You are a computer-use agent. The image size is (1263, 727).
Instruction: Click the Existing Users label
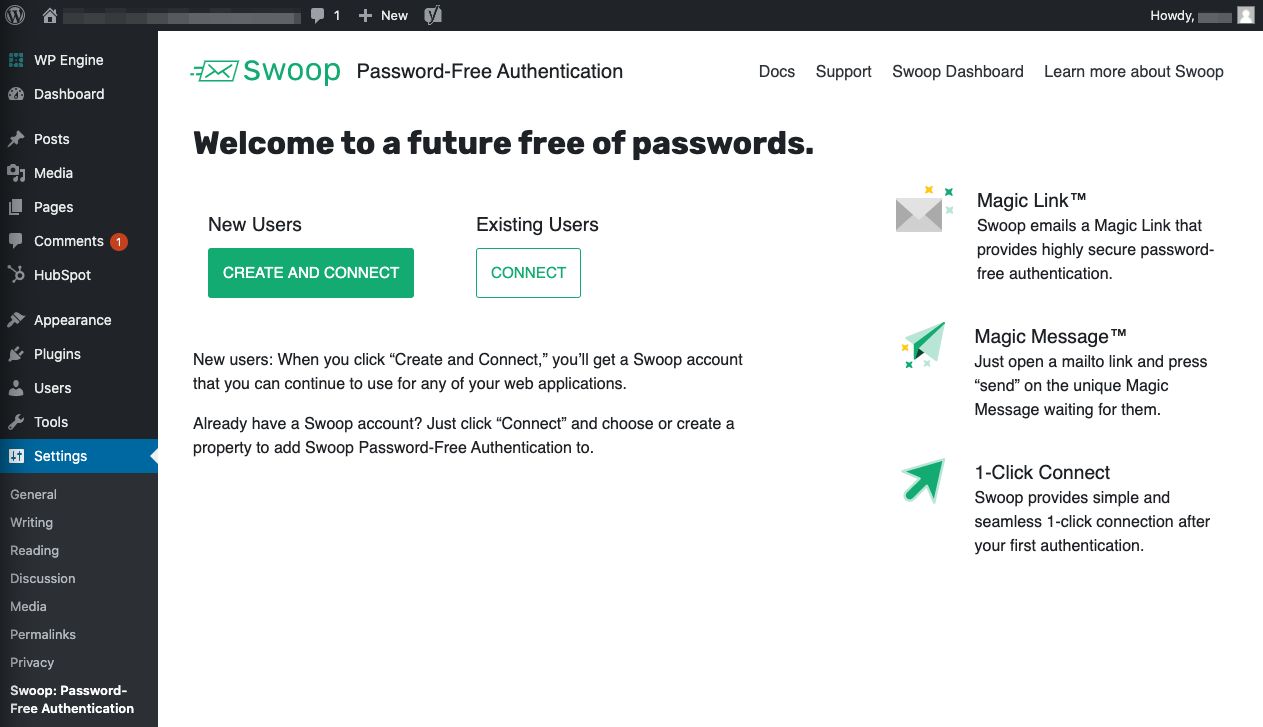(x=537, y=224)
